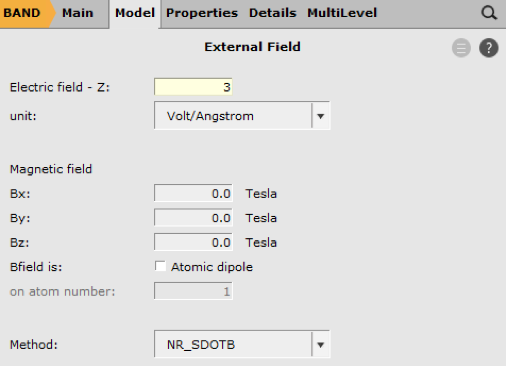This screenshot has width=506, height=366.
Task: Expand the Volt/Angstrom unit dropdown
Action: pyautogui.click(x=242, y=116)
